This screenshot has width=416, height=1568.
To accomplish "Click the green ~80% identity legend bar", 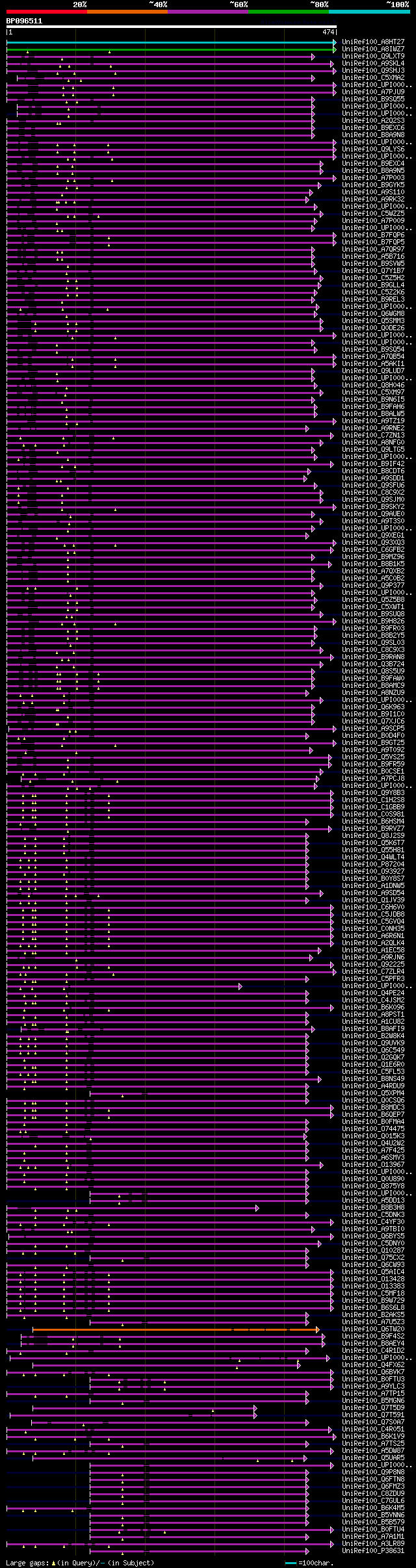I will (x=288, y=12).
